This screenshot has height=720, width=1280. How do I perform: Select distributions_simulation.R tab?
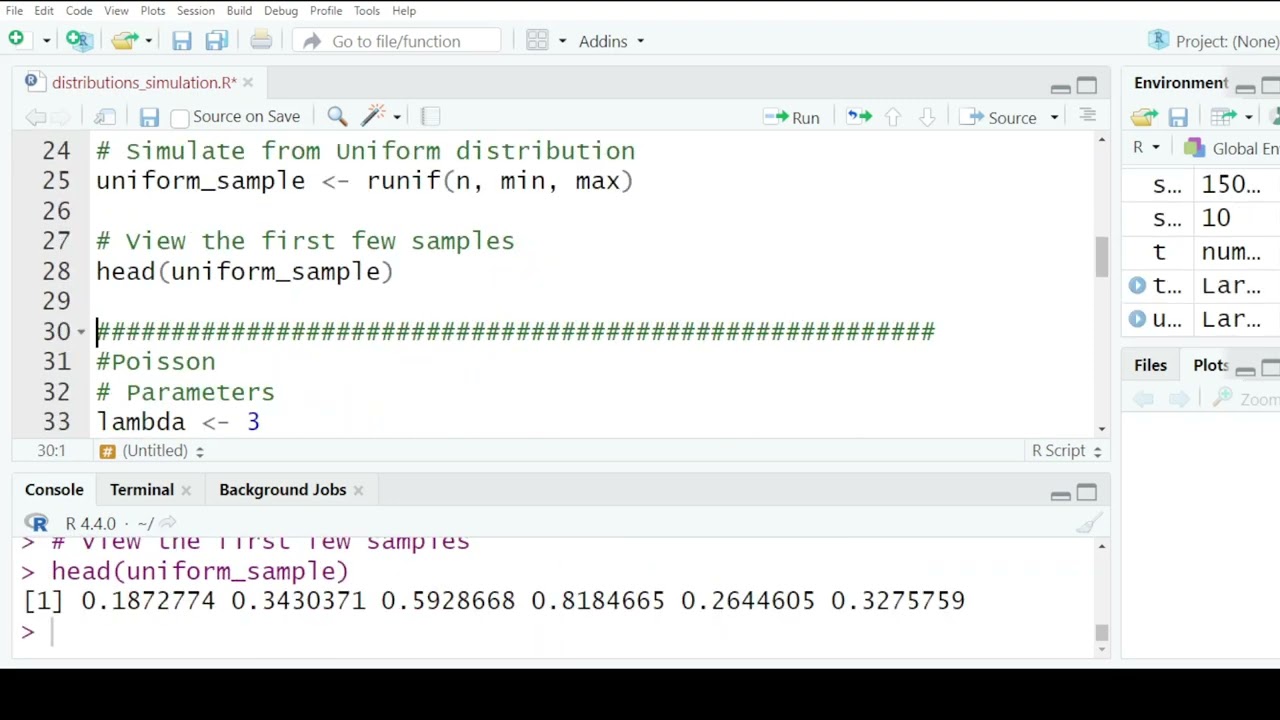pos(144,83)
